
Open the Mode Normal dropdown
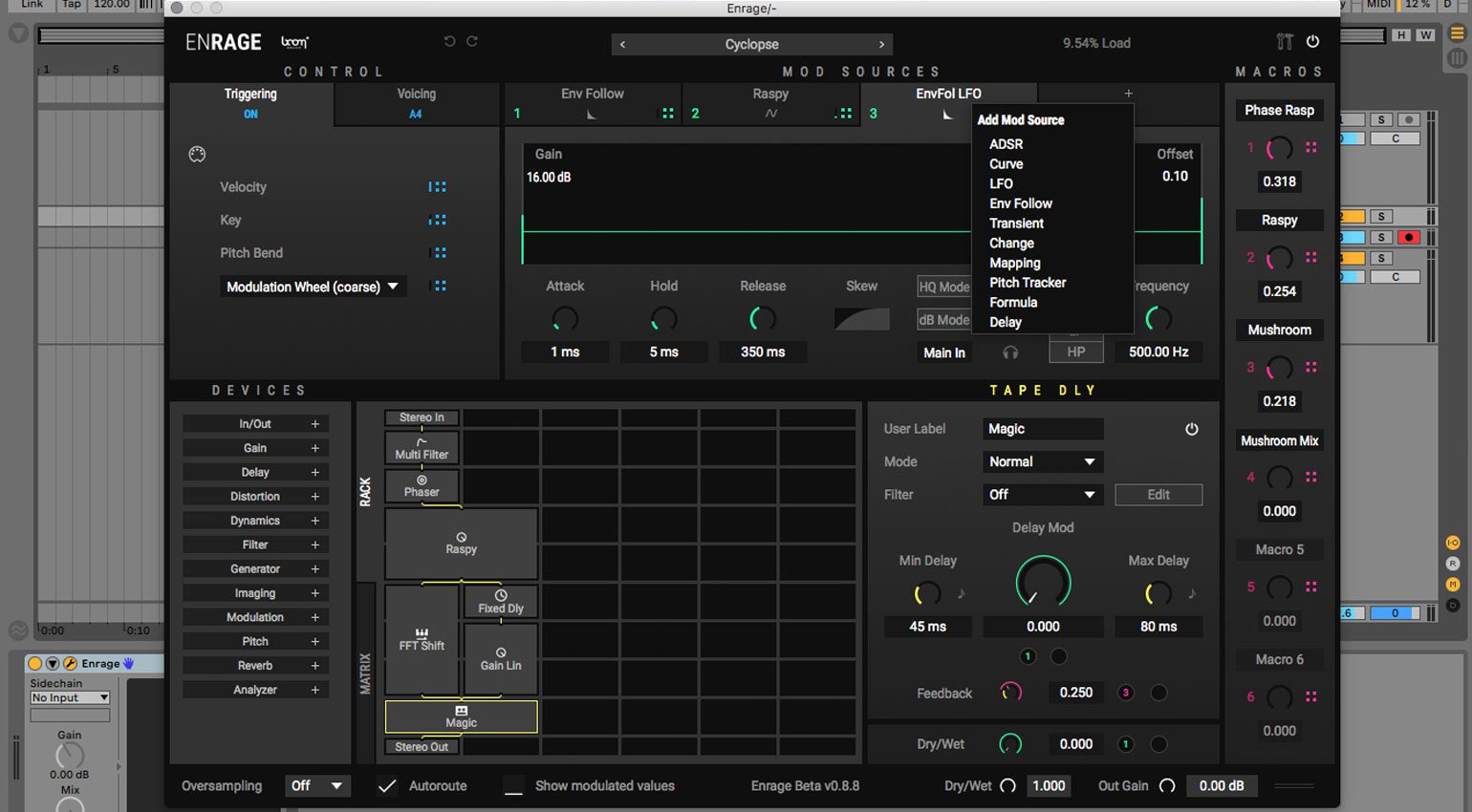point(1043,461)
